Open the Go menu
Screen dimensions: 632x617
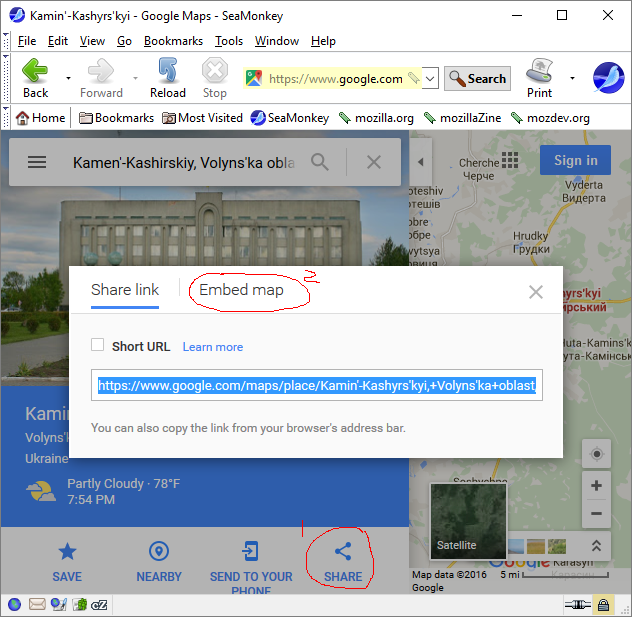click(124, 41)
